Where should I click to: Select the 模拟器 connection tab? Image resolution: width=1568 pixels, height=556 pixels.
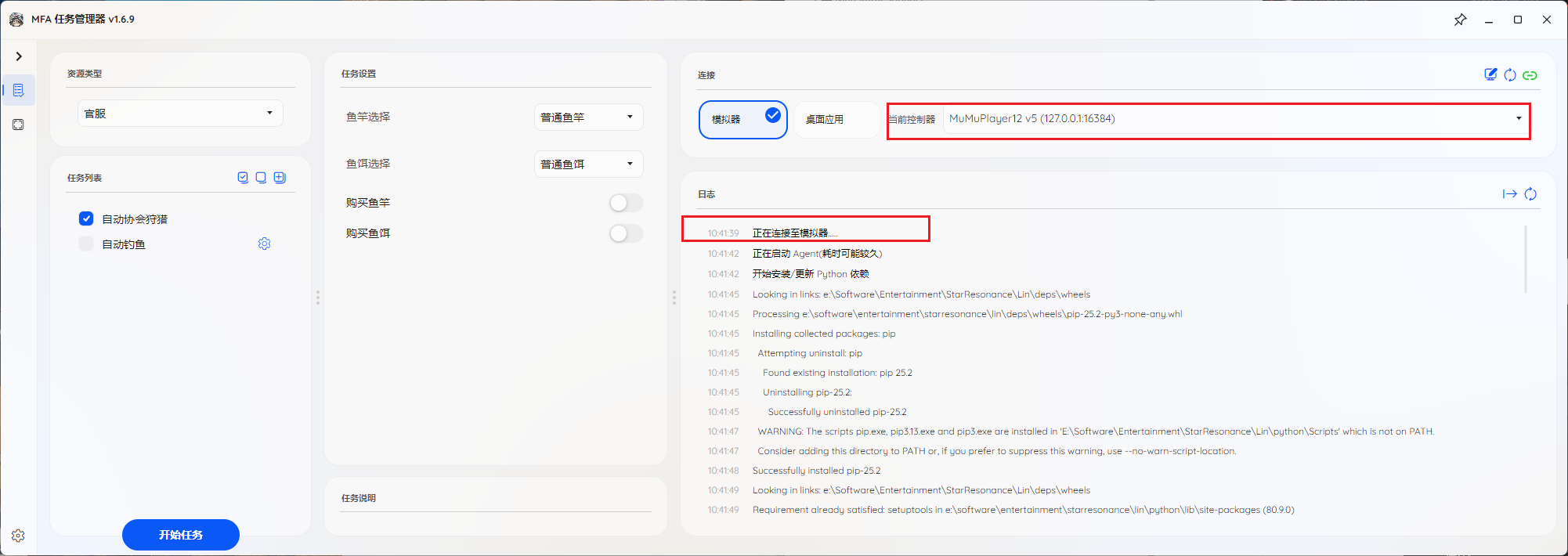click(x=742, y=120)
